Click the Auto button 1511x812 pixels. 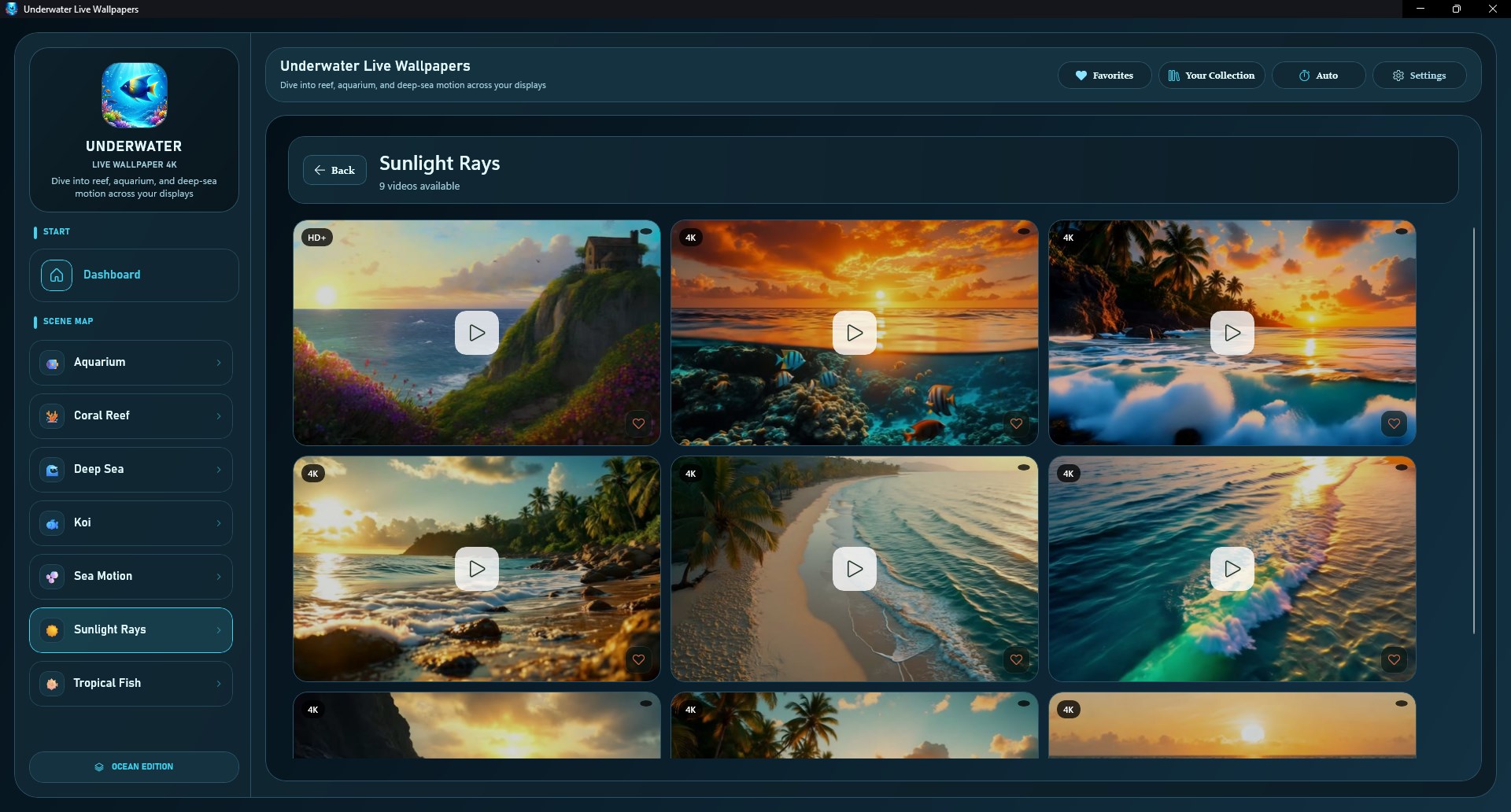coord(1318,76)
